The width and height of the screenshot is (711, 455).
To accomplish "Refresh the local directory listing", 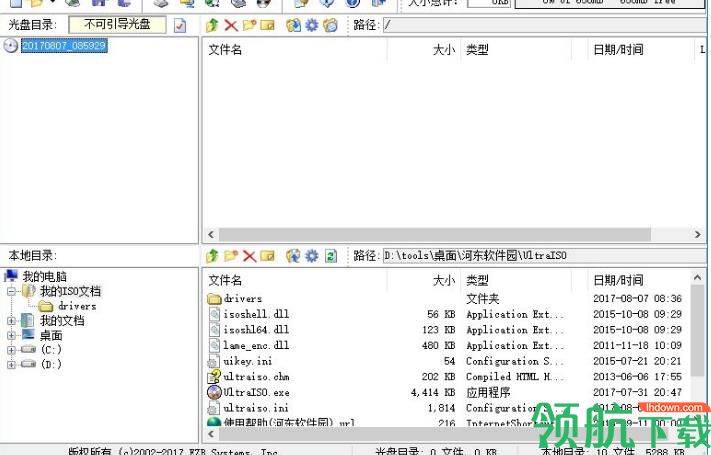I will tap(331, 256).
